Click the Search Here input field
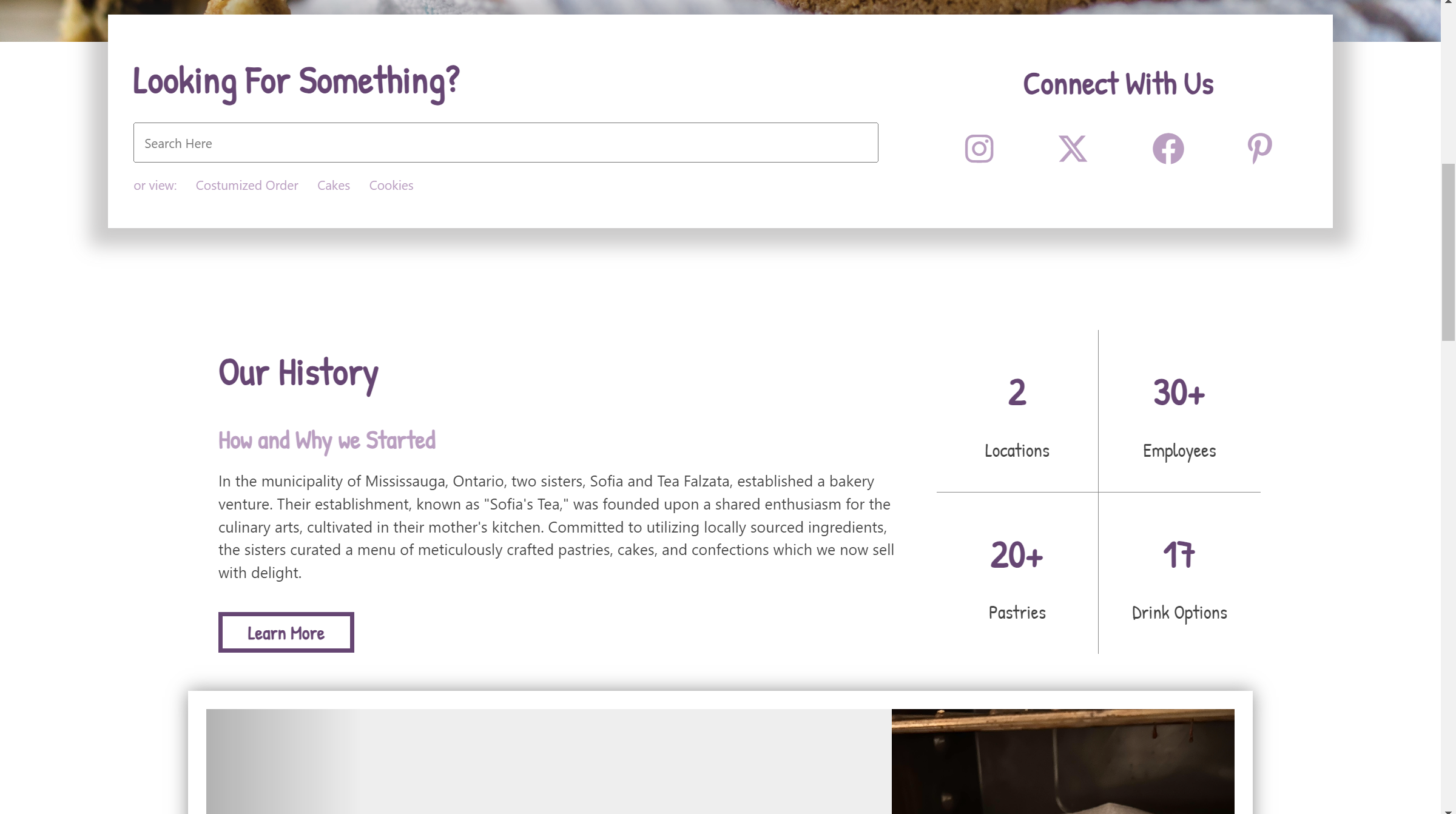Screen dimensions: 1456x814 coord(505,143)
